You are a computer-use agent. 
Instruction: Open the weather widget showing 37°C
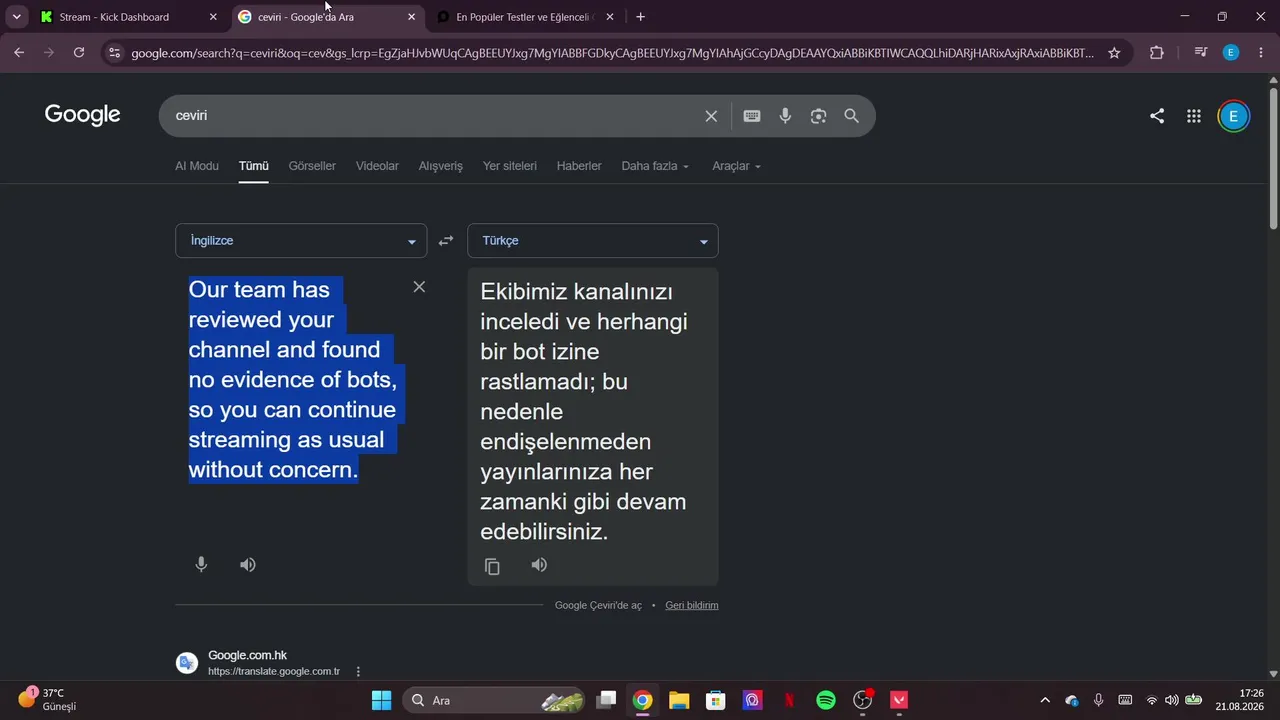48,699
